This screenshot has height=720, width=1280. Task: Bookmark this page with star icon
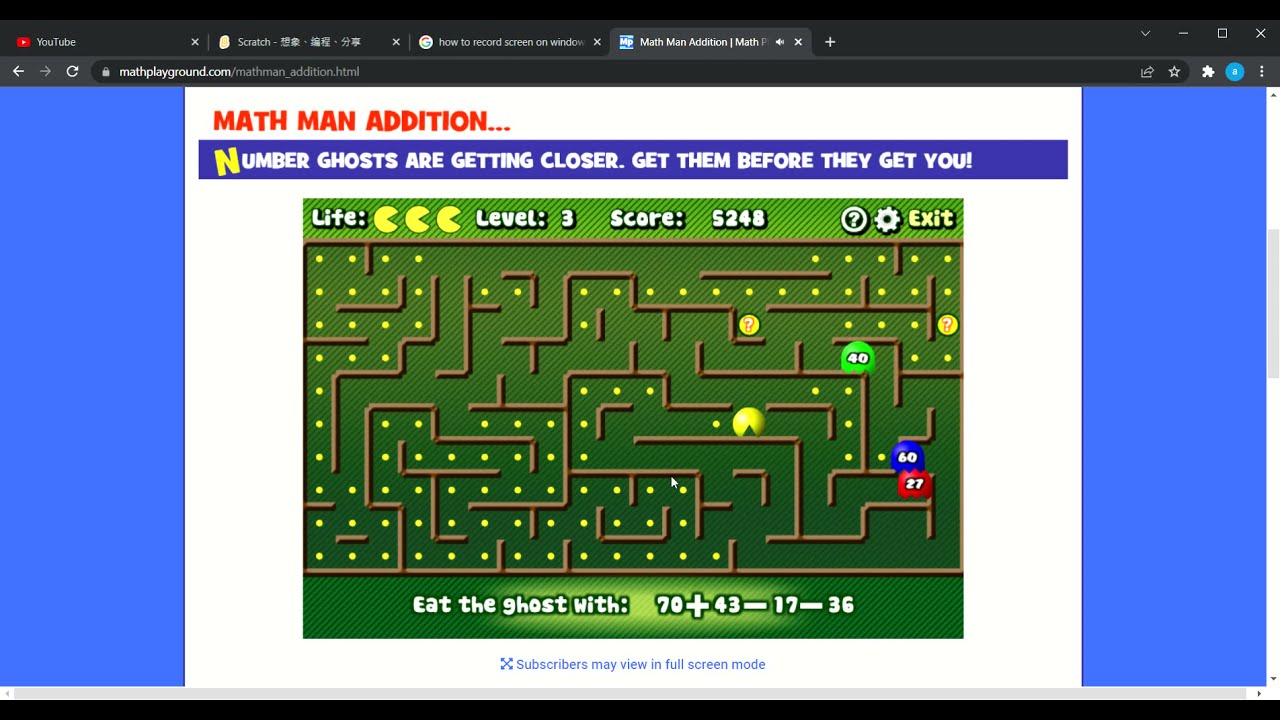click(1174, 72)
